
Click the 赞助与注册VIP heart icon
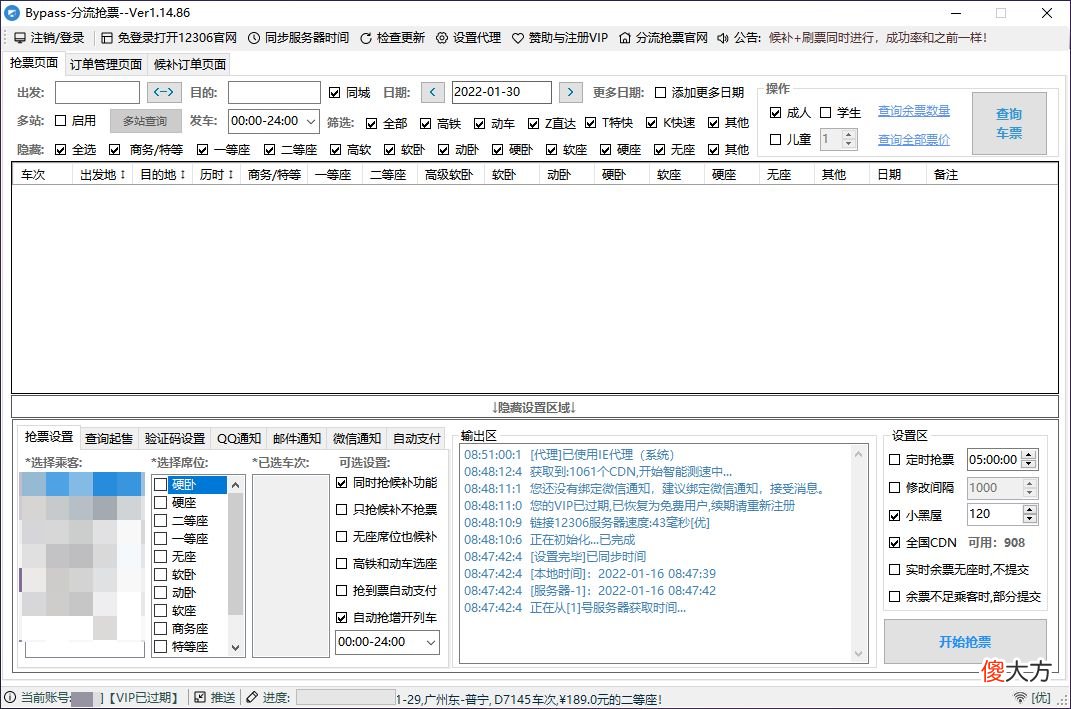(518, 38)
